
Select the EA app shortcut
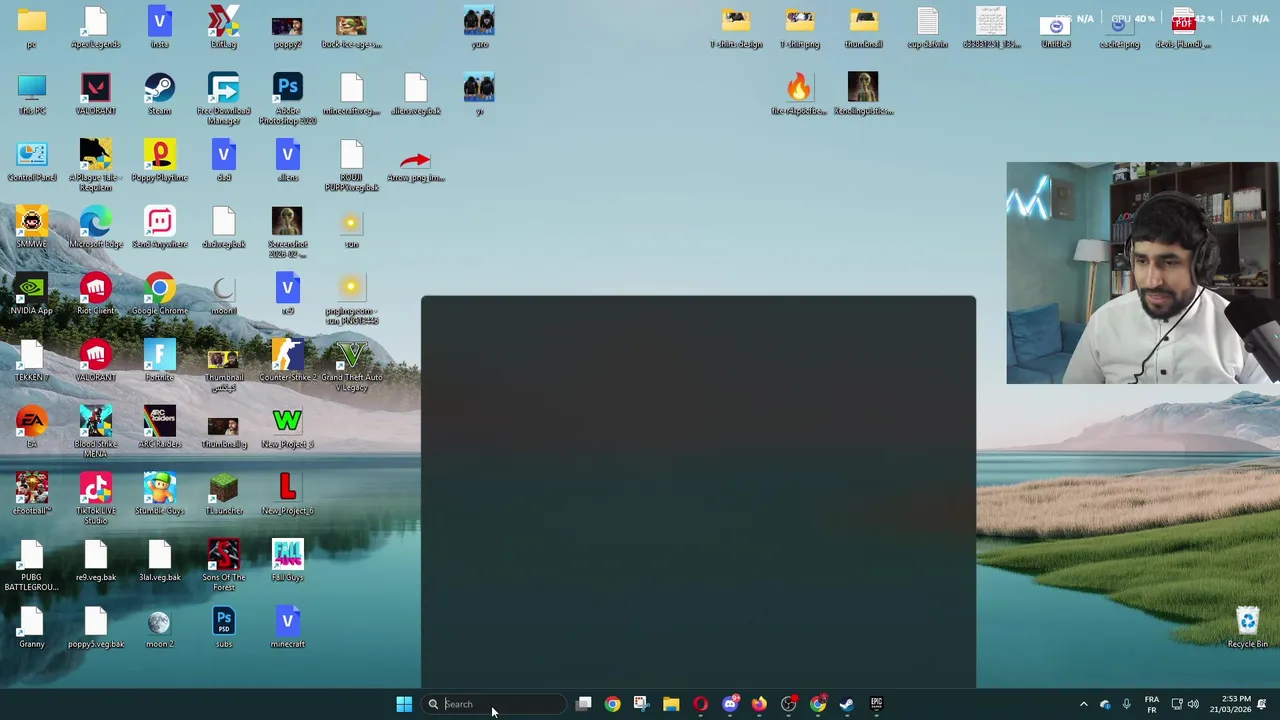[31, 427]
